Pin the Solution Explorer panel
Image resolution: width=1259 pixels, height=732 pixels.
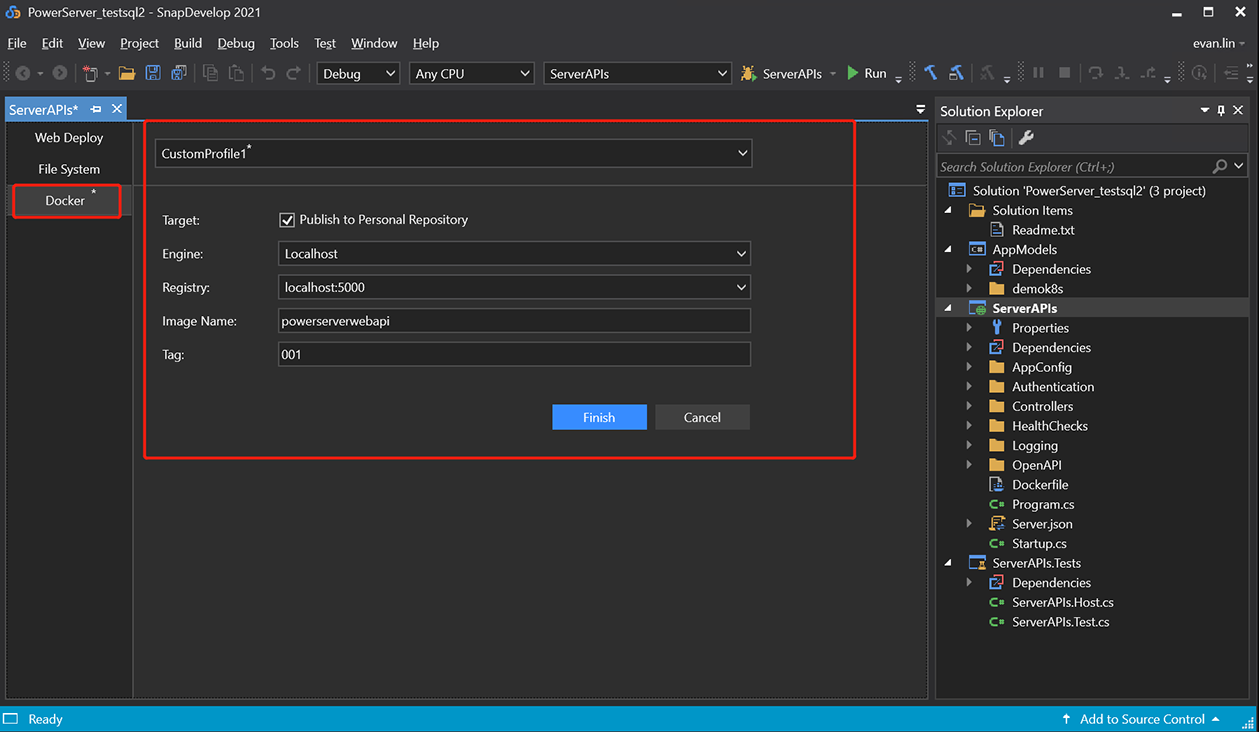click(1221, 111)
